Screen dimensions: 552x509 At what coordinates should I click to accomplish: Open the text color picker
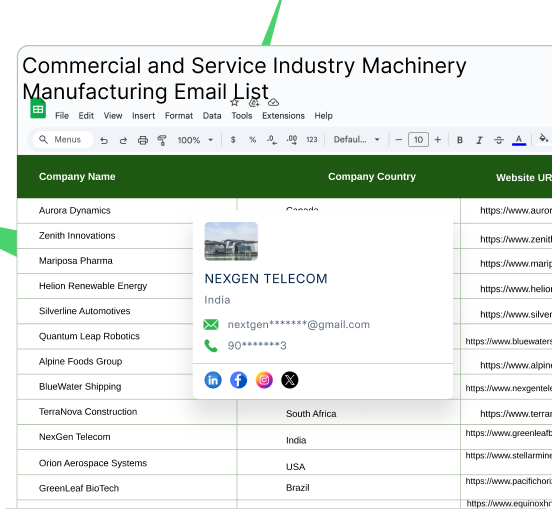519,140
